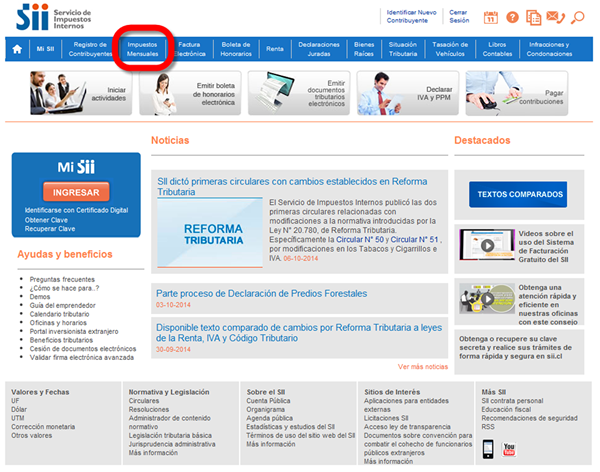600x472 pixels.
Task: Open Oficinas y horarios link
Action: [x=58, y=323]
